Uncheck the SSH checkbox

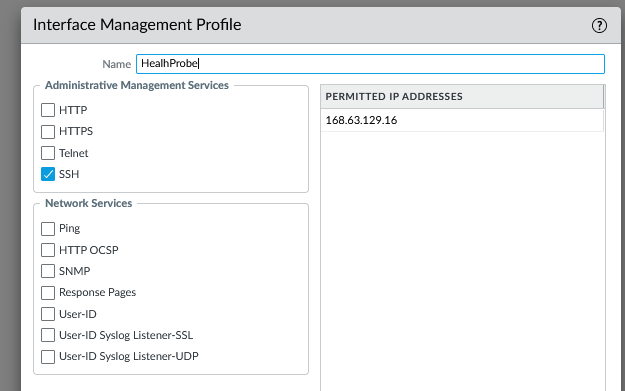point(48,174)
